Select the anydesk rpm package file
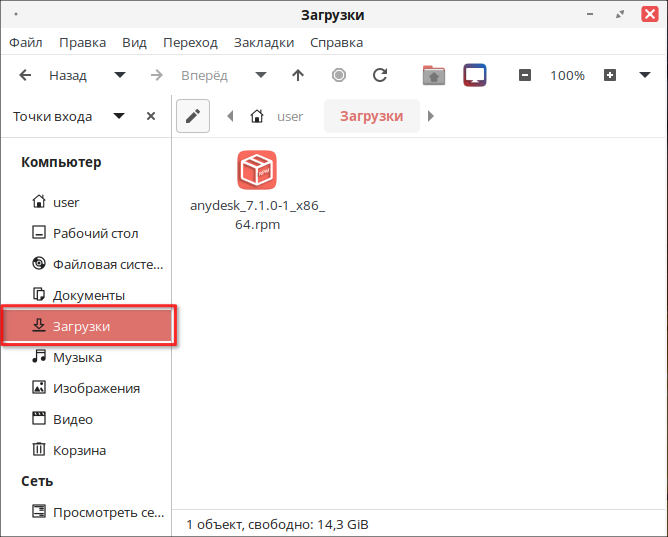The height and width of the screenshot is (537, 668). point(257,171)
